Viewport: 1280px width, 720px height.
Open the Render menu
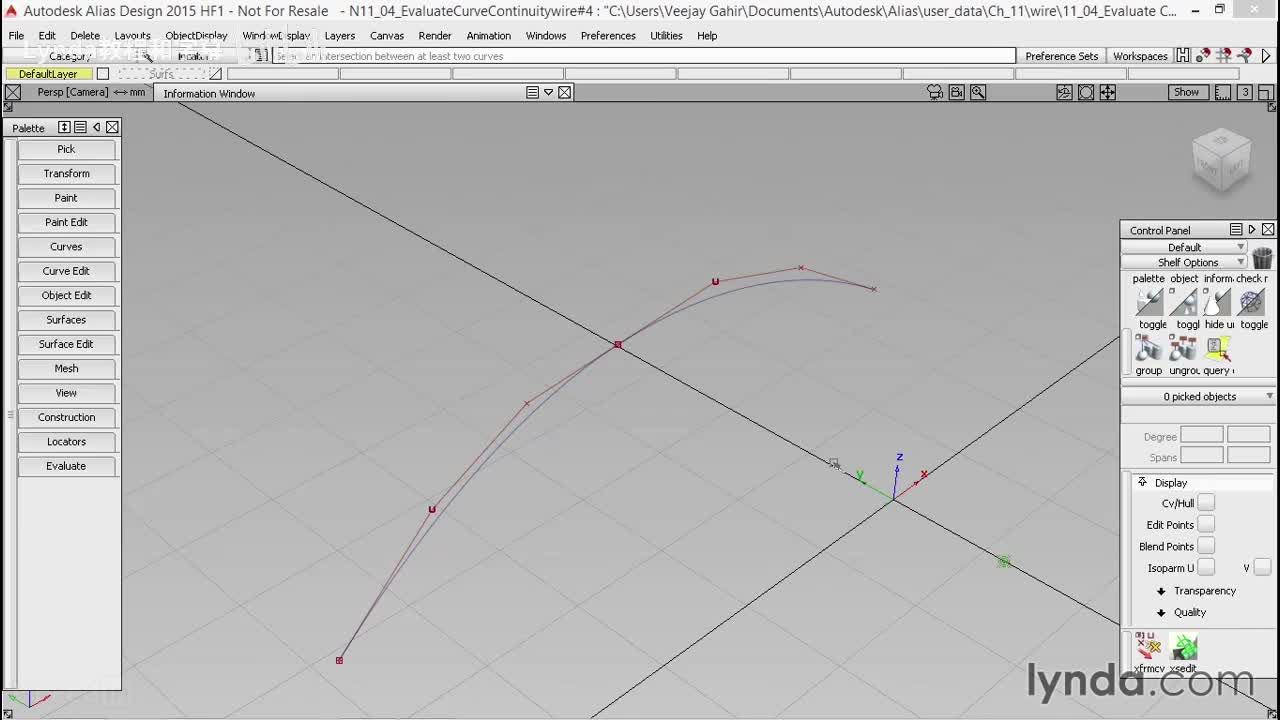435,36
